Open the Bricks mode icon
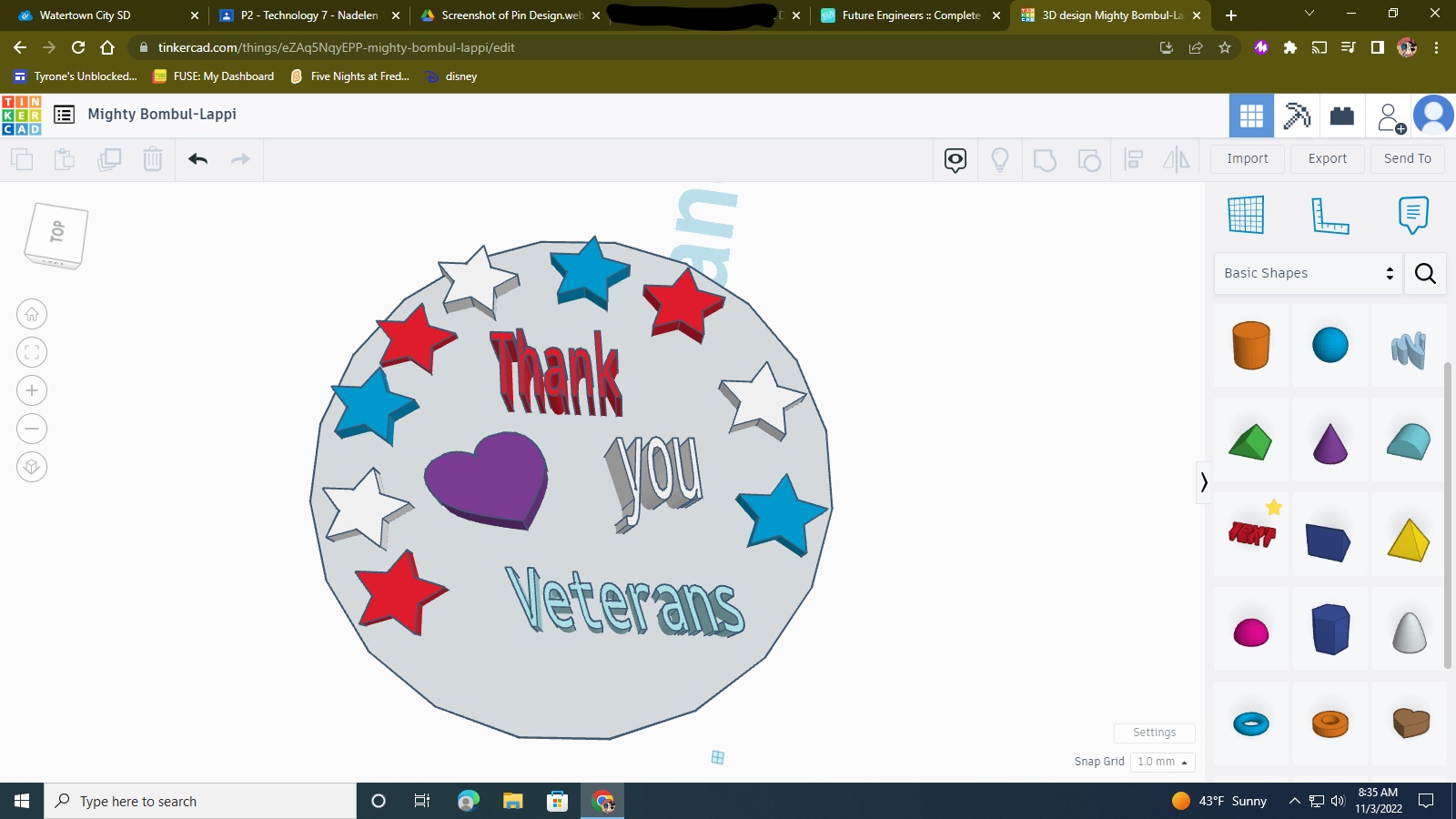 [x=1342, y=116]
